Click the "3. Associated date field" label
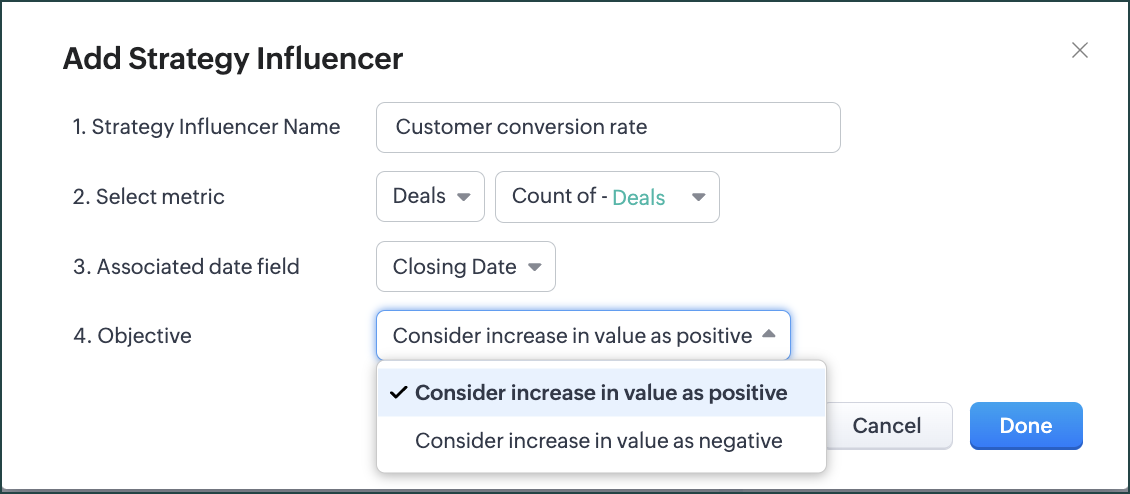1130x494 pixels. coord(186,267)
